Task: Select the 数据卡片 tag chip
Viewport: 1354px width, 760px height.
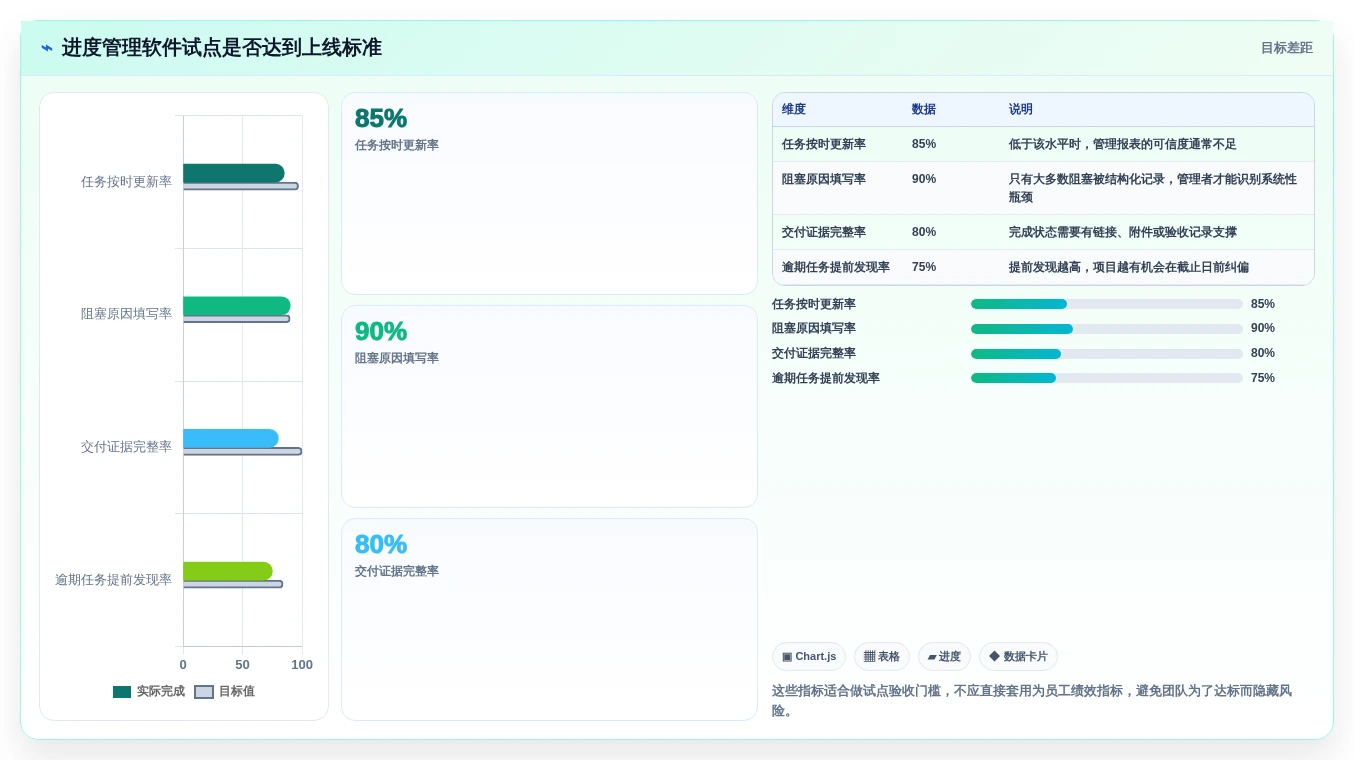Action: click(x=1018, y=657)
